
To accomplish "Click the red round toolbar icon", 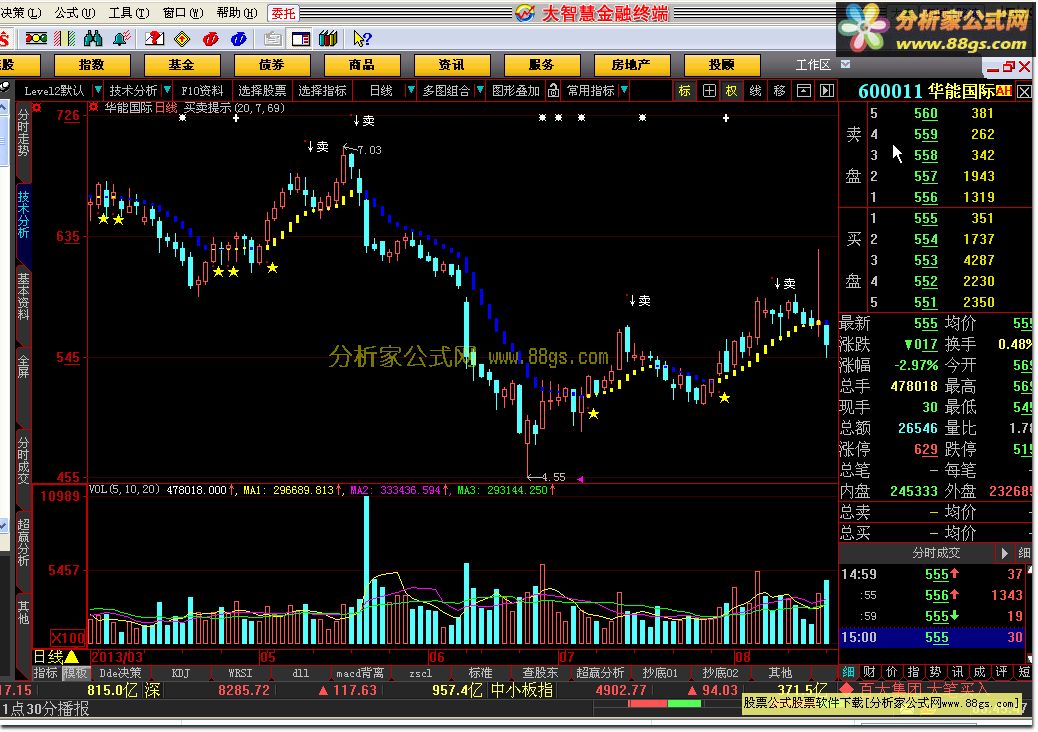I will [211, 39].
